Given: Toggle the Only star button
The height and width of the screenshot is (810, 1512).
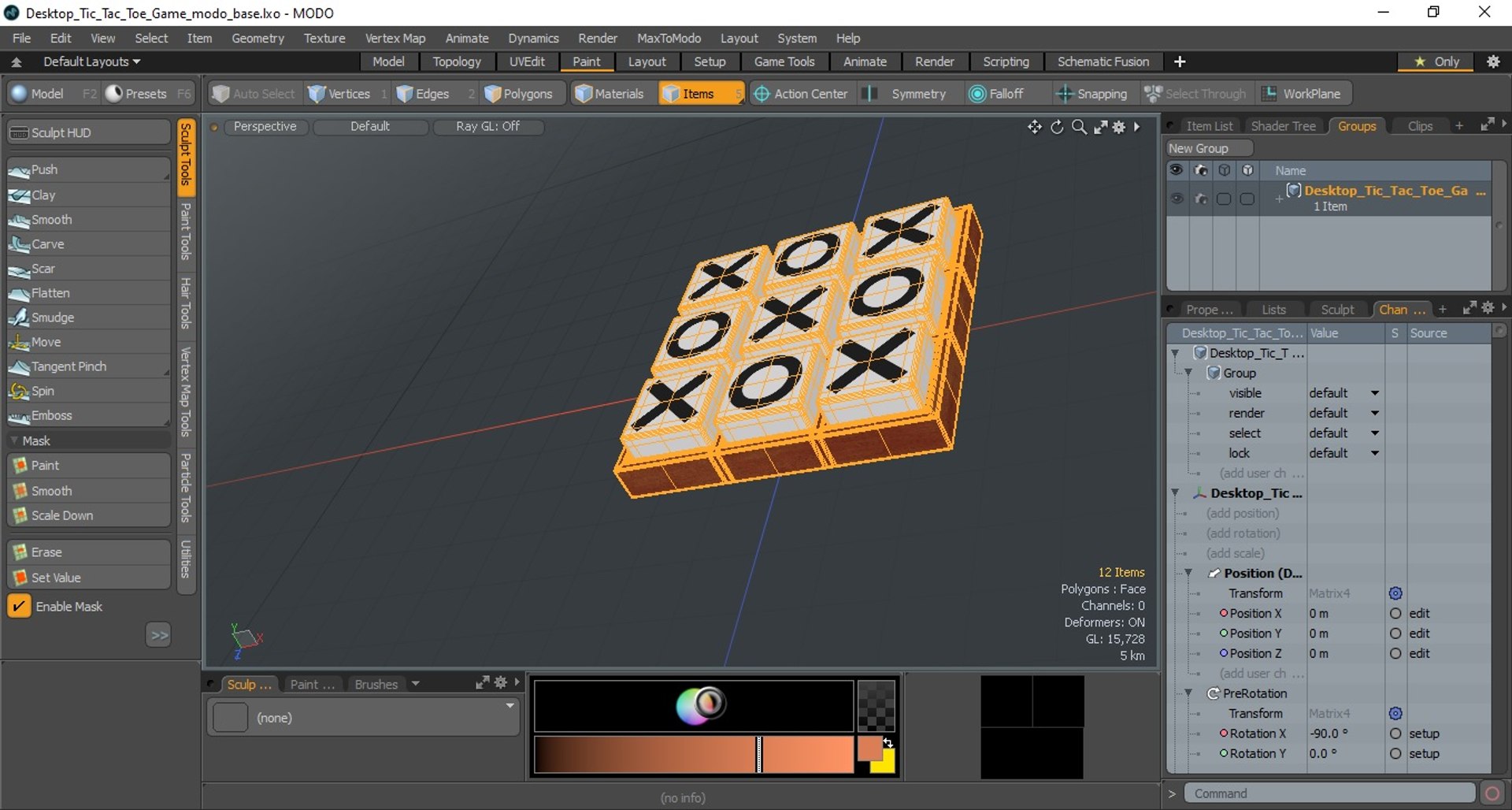Looking at the screenshot, I should tap(1437, 61).
